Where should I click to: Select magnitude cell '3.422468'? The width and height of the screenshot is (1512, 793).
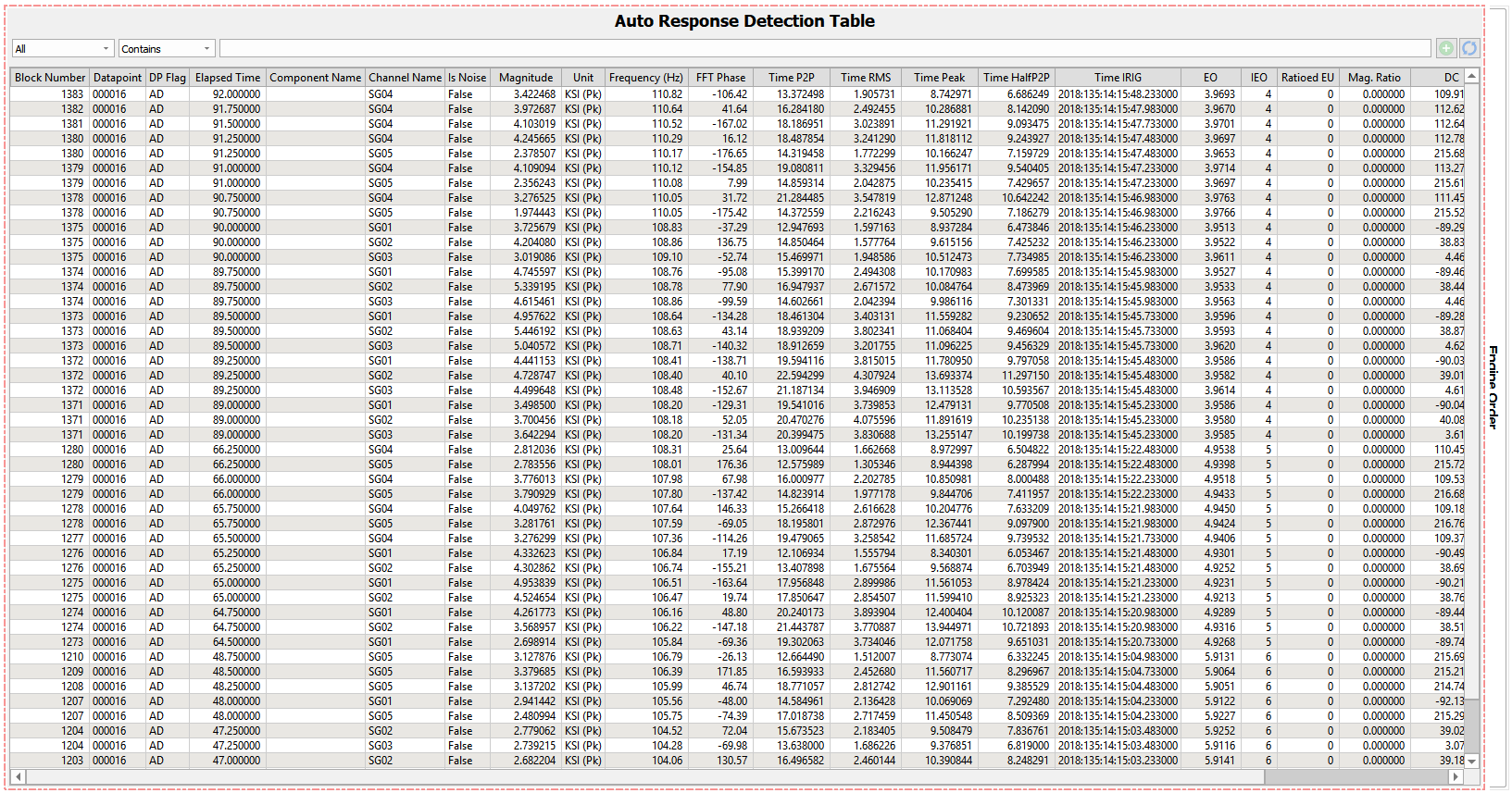pyautogui.click(x=526, y=94)
